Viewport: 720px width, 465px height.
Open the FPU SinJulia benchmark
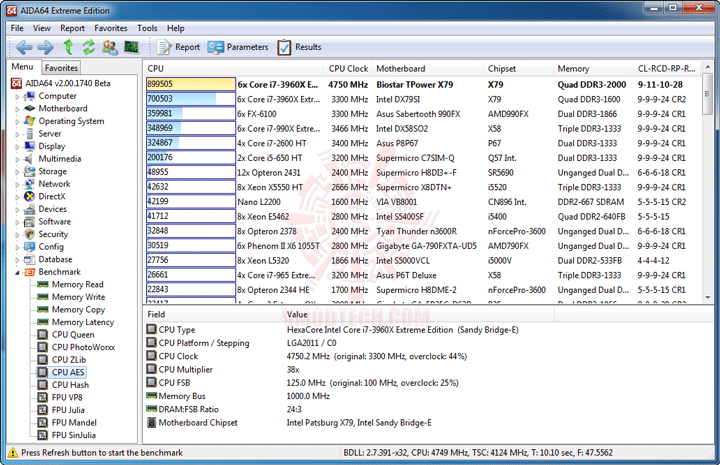pyautogui.click(x=73, y=435)
